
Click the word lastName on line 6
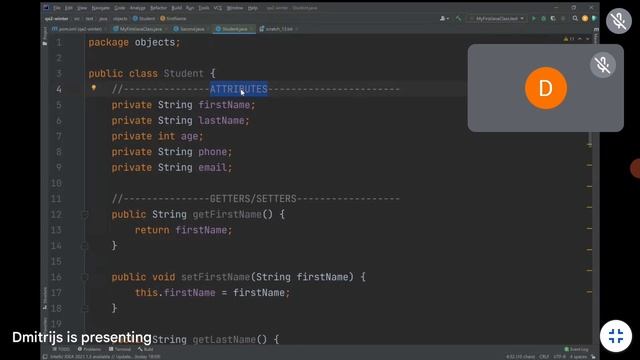(222, 120)
